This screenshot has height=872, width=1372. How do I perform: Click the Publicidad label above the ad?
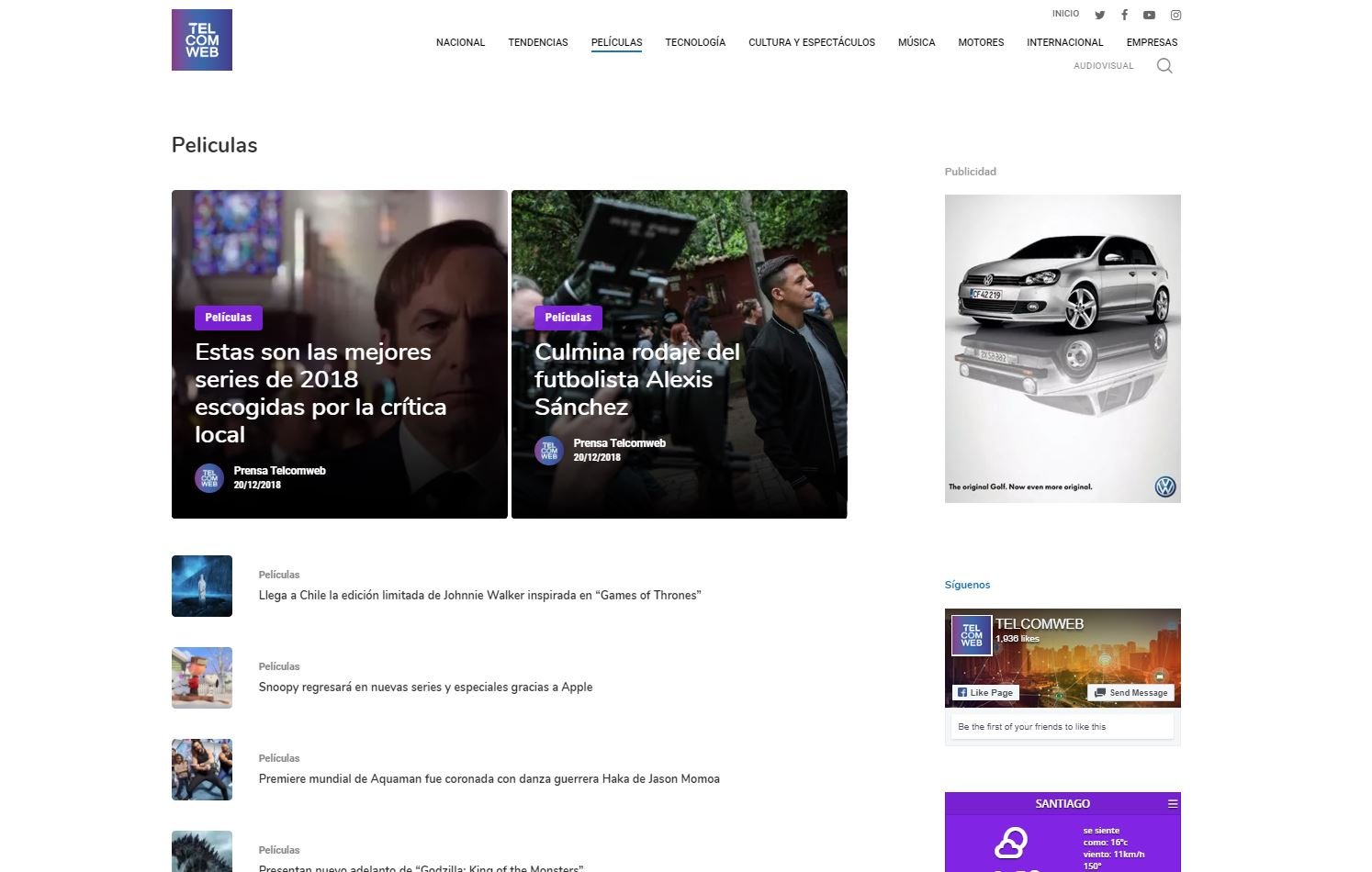click(x=970, y=172)
